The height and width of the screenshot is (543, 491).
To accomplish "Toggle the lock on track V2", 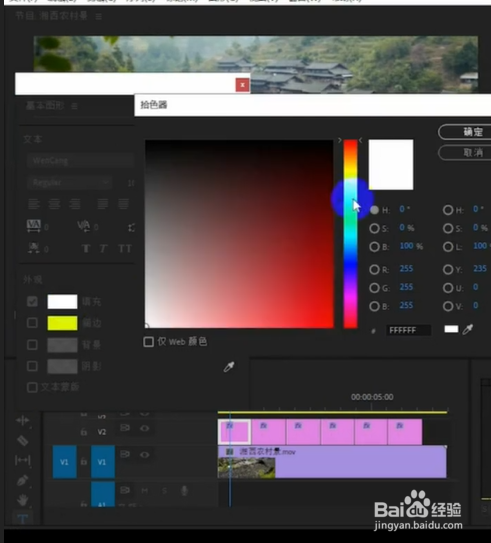I will point(83,432).
